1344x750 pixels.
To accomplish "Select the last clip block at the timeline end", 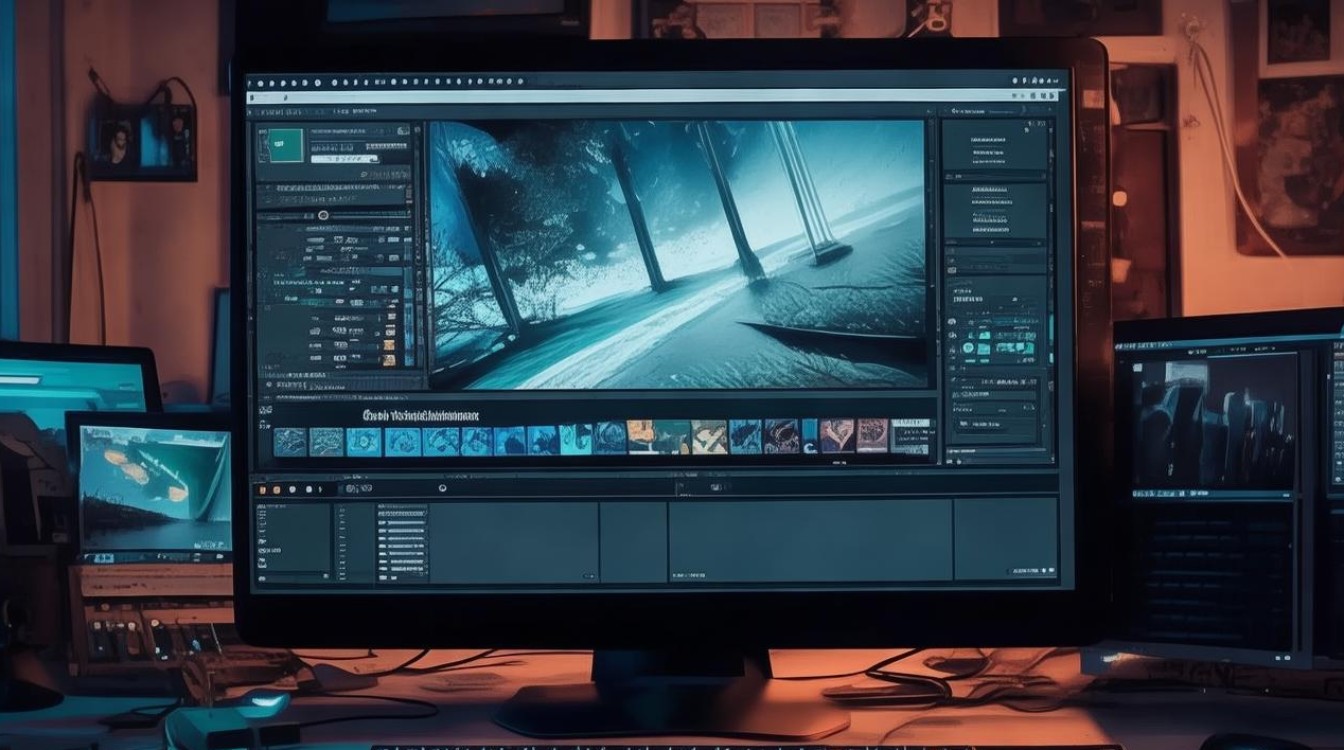I will (x=1005, y=539).
